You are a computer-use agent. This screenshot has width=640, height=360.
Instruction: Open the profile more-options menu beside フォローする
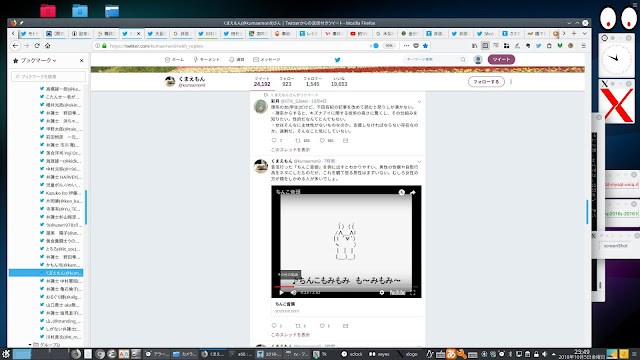click(x=511, y=82)
